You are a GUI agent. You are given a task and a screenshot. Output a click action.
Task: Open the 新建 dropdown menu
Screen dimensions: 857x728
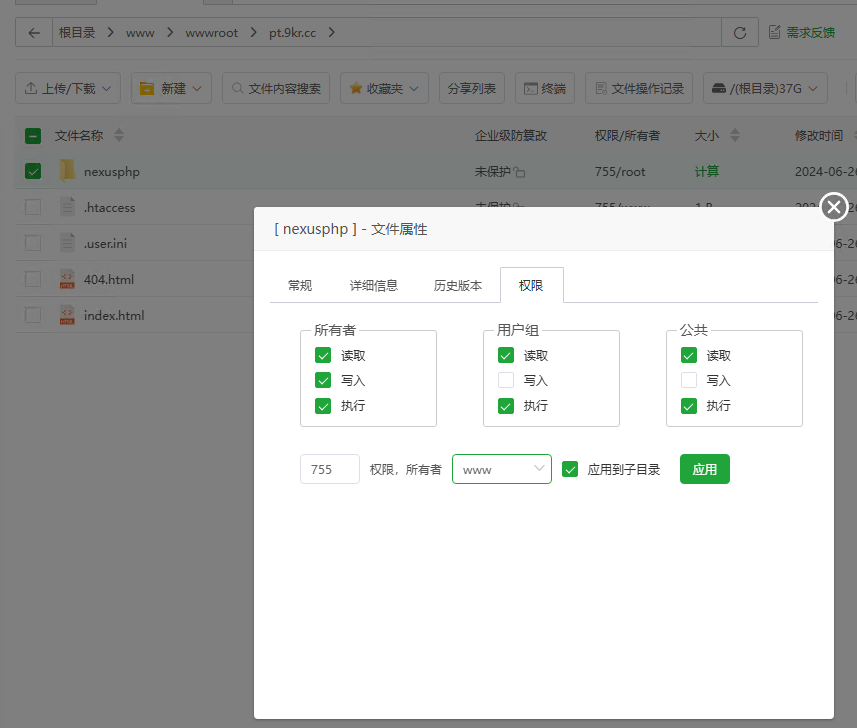171,88
